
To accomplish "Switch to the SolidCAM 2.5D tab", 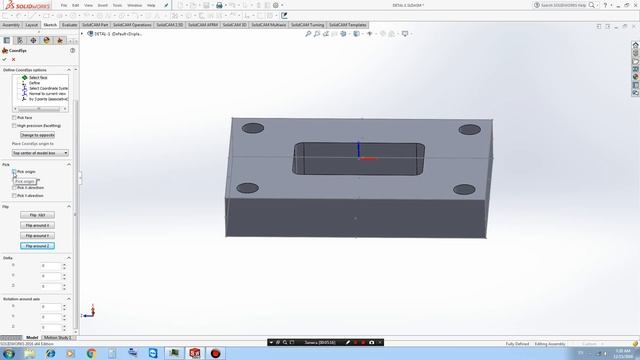I will point(169,25).
